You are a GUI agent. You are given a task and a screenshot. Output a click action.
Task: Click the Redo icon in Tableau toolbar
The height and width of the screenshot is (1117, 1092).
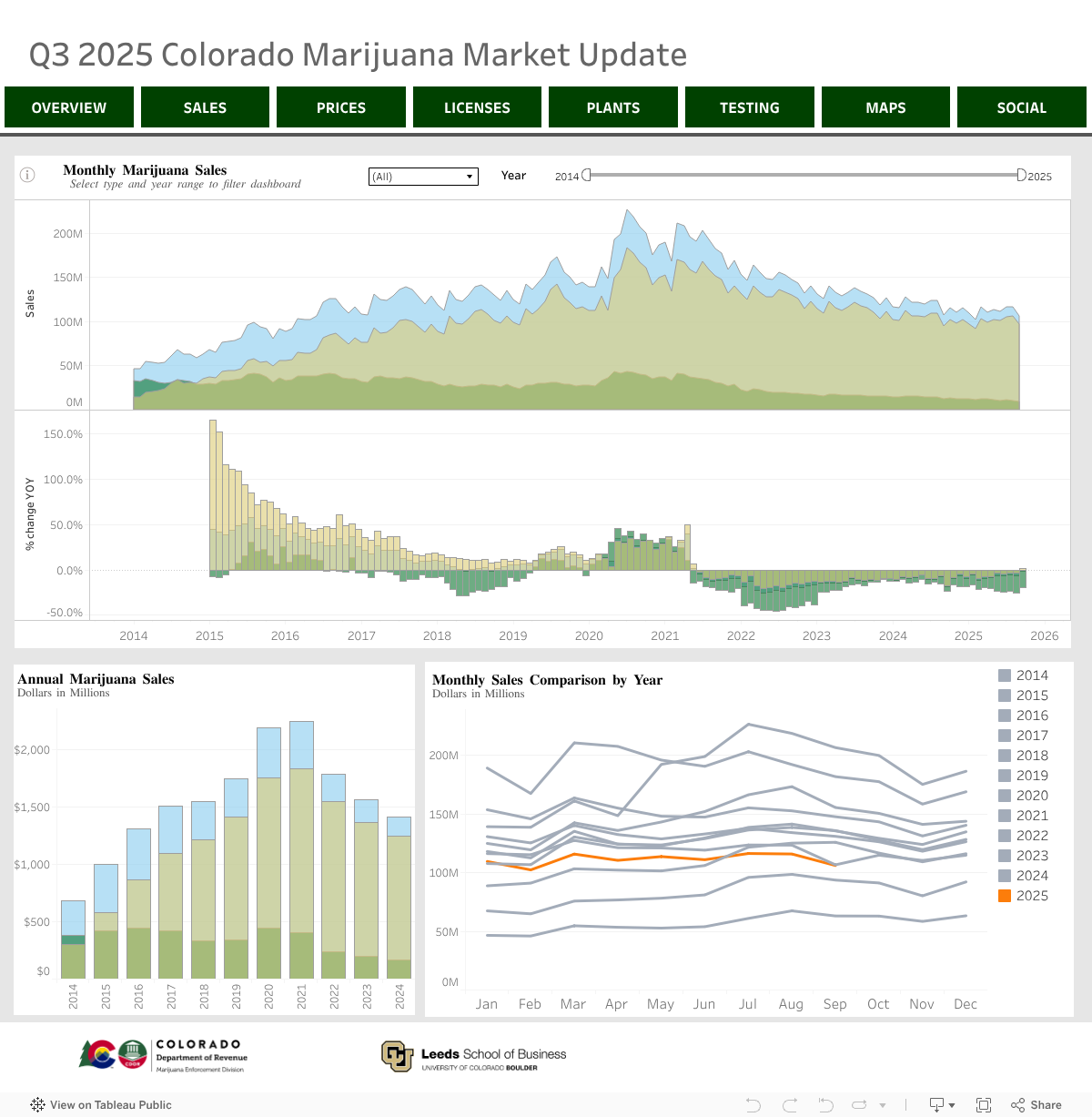tap(790, 1104)
